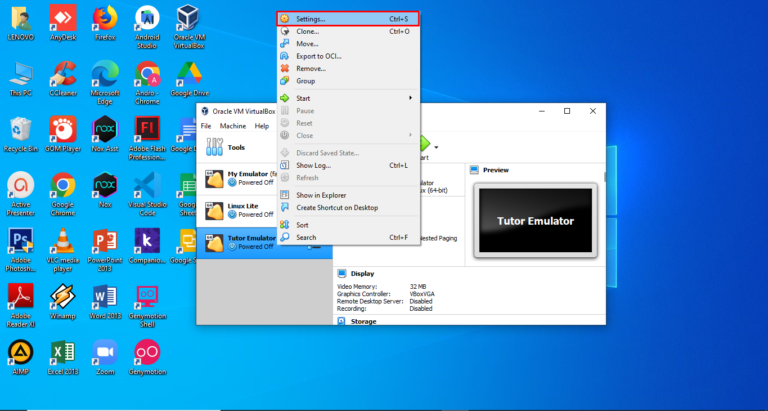Select the My Emulator virtual machine
This screenshot has width=768, height=411.
pyautogui.click(x=237, y=179)
